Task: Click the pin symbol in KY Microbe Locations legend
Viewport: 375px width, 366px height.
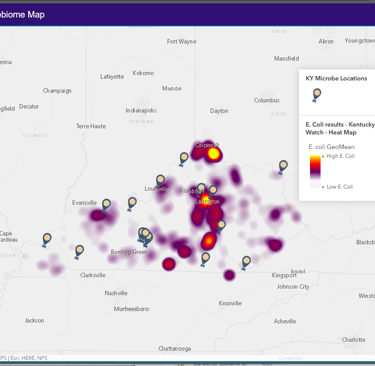Action: tap(317, 95)
